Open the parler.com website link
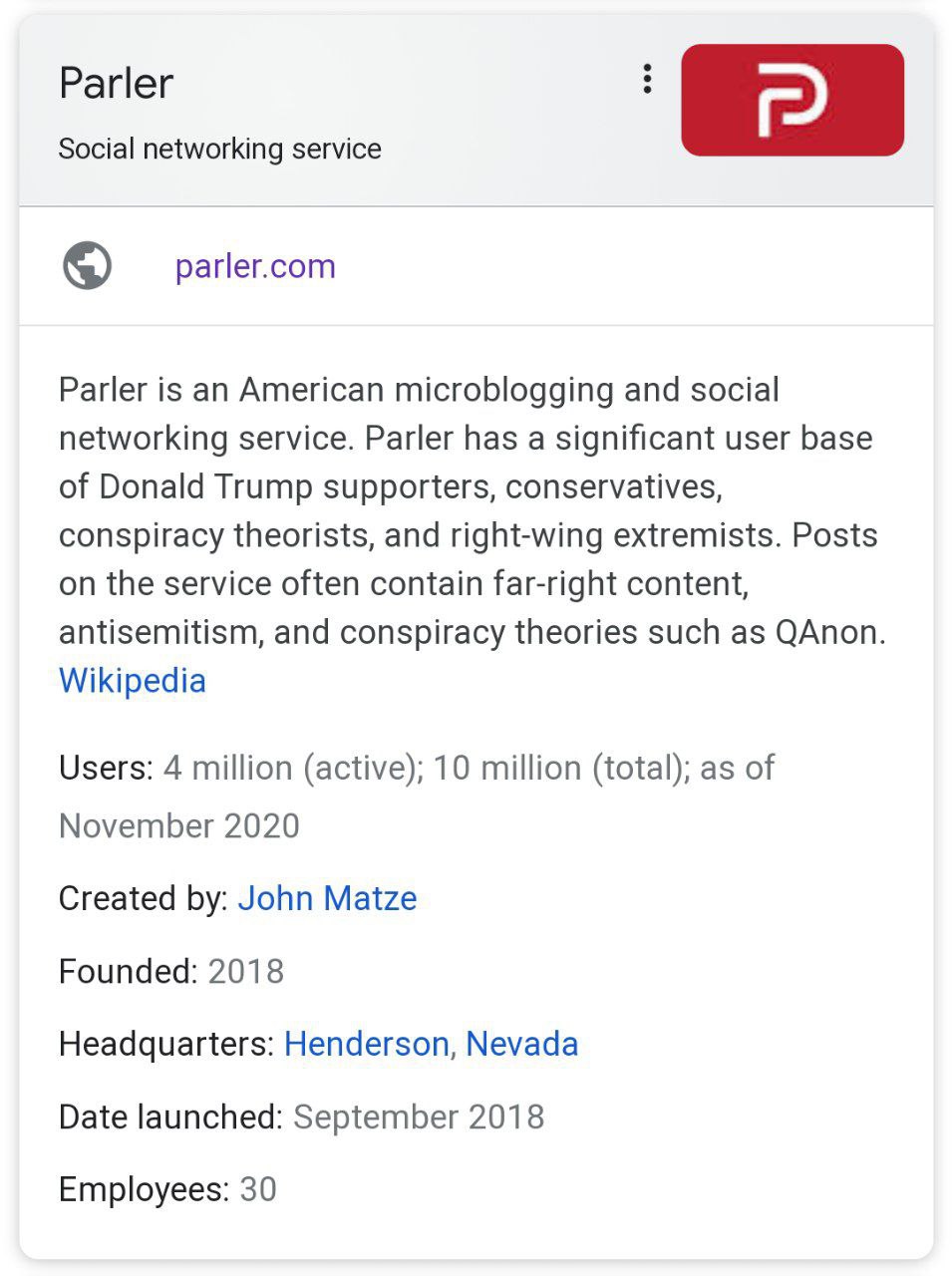The width and height of the screenshot is (952, 1276). (x=255, y=266)
